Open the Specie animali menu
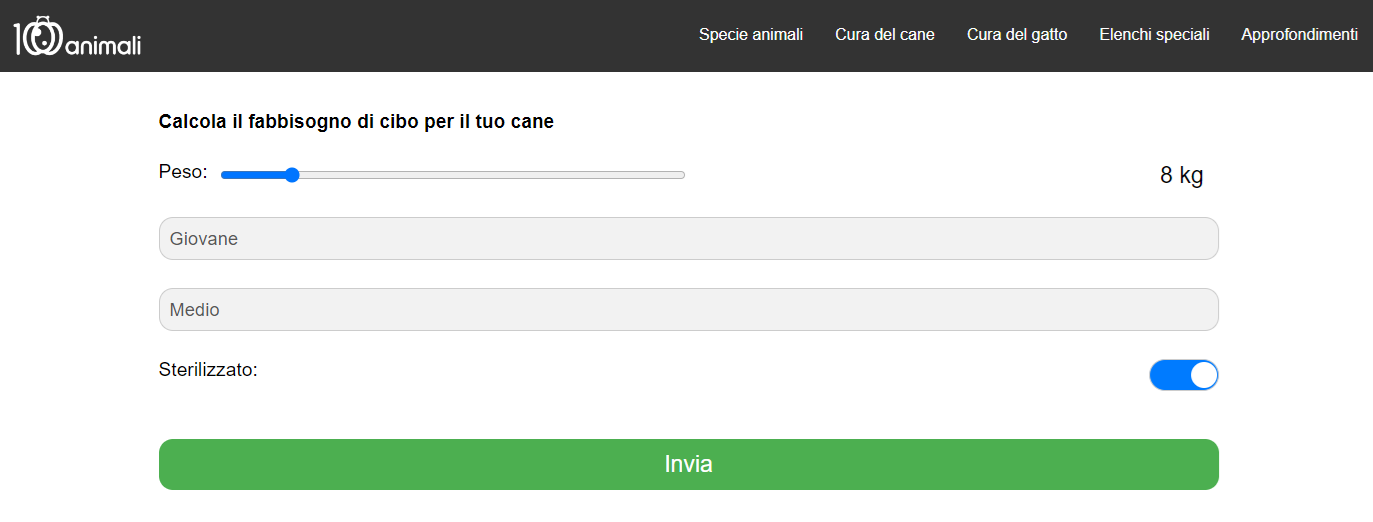Screen dimensions: 1373x522 pos(751,35)
